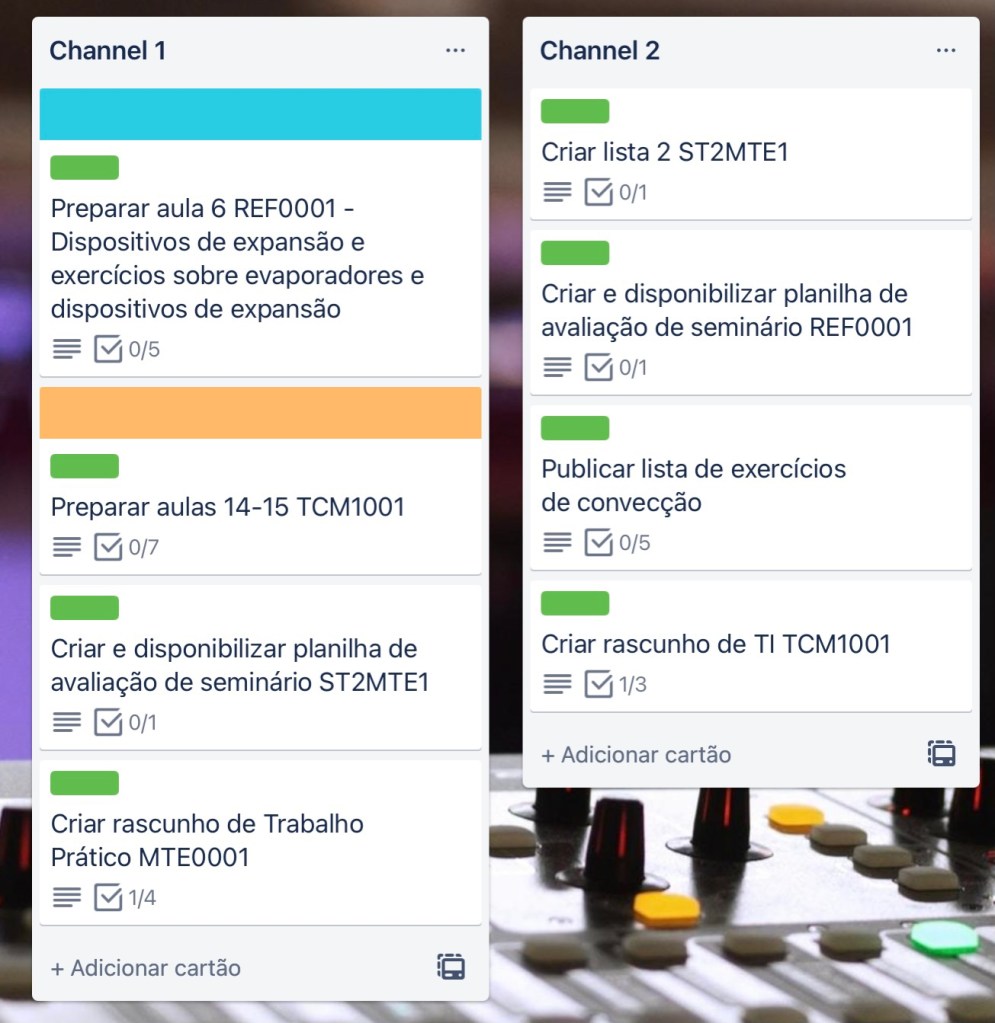Image resolution: width=995 pixels, height=1023 pixels.
Task: Add a card to Channel 2
Action: click(636, 754)
